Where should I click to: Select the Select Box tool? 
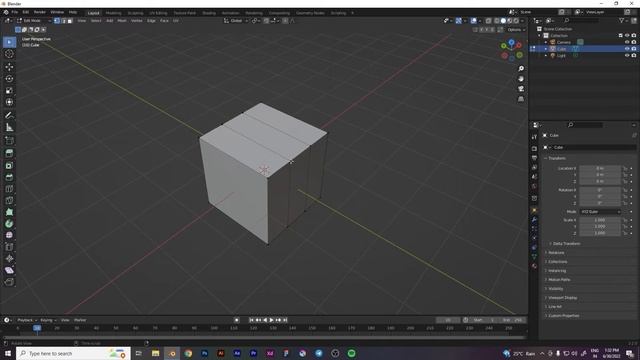pyautogui.click(x=9, y=42)
